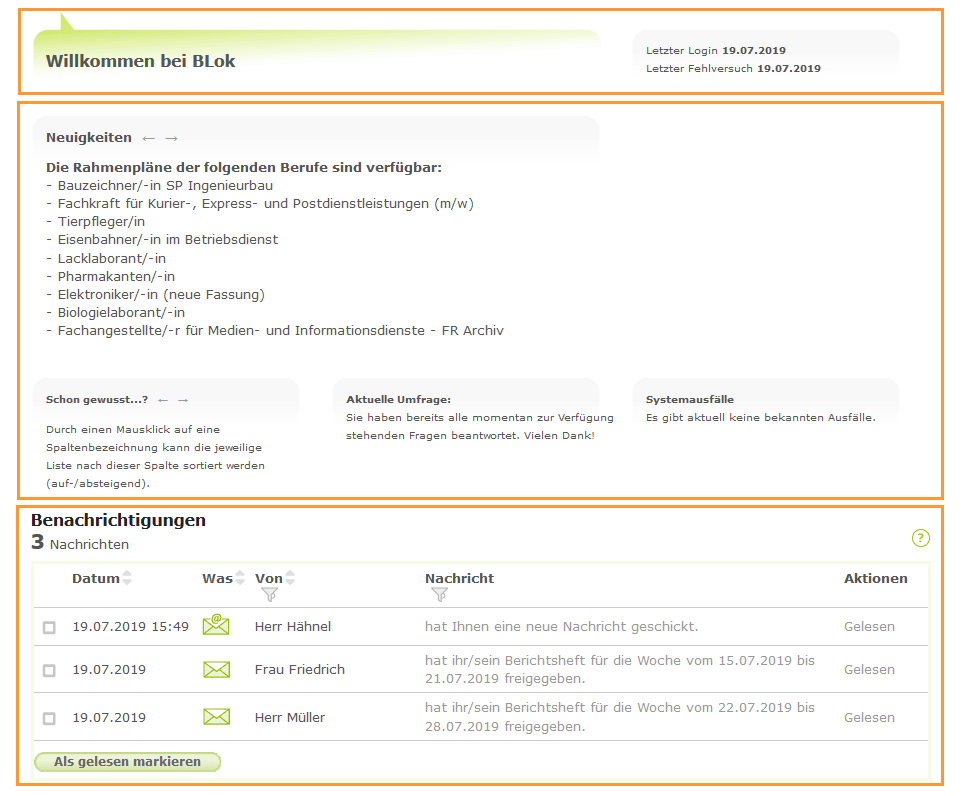The height and width of the screenshot is (796, 969).
Task: Click the Willkommen bei BLok banner
Action: coord(140,60)
